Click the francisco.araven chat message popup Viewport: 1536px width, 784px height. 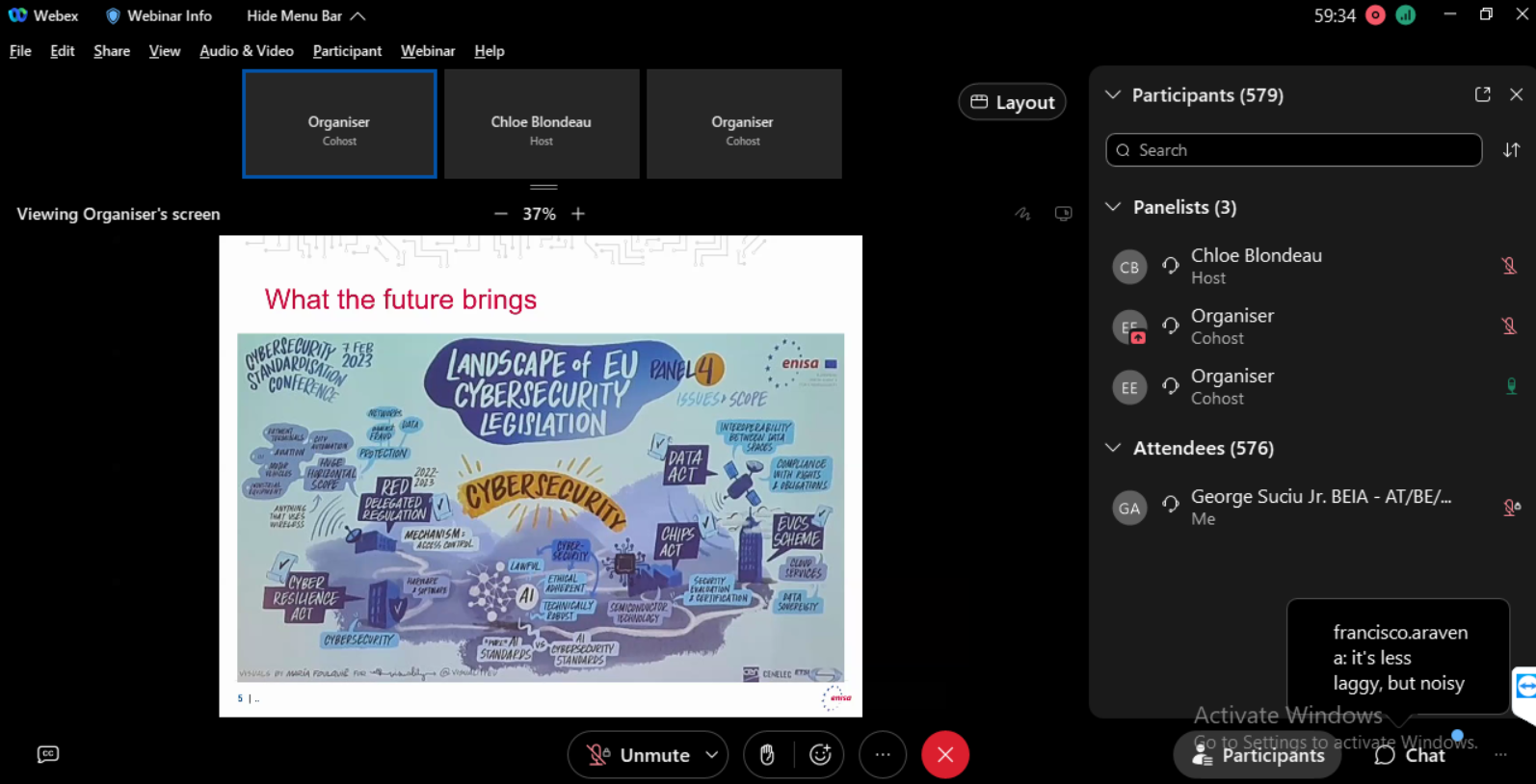pos(1398,658)
